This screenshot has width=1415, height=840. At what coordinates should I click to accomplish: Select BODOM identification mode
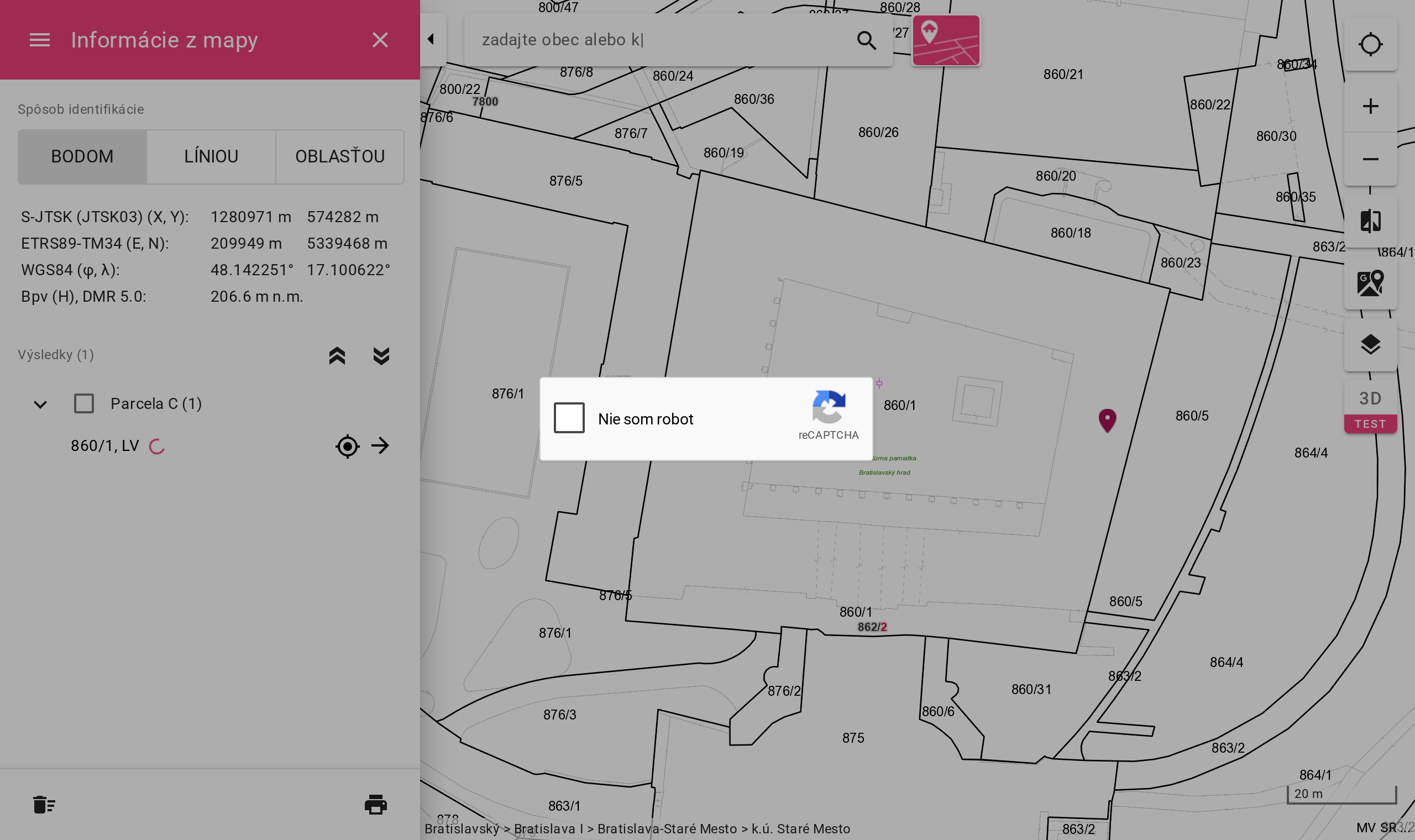pos(82,156)
